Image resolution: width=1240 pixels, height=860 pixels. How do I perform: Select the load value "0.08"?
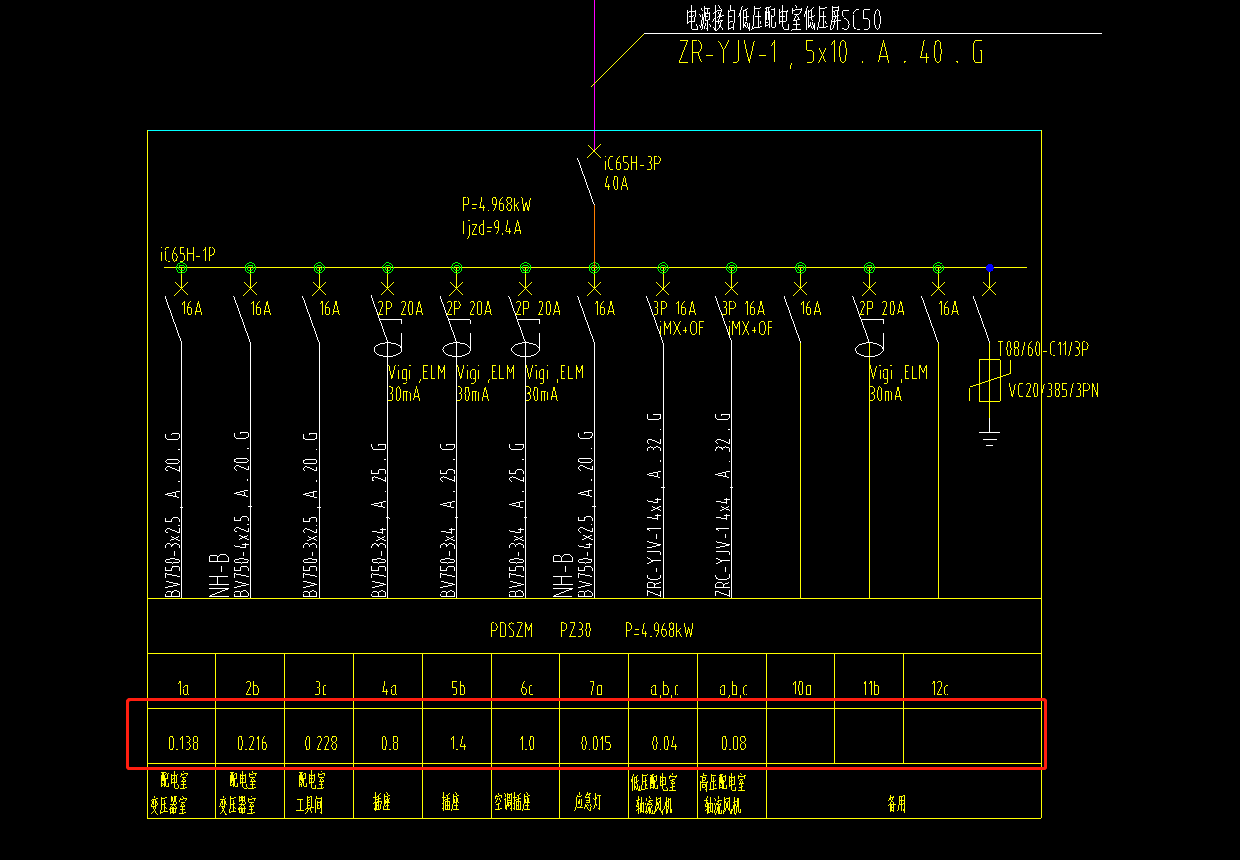(x=733, y=744)
